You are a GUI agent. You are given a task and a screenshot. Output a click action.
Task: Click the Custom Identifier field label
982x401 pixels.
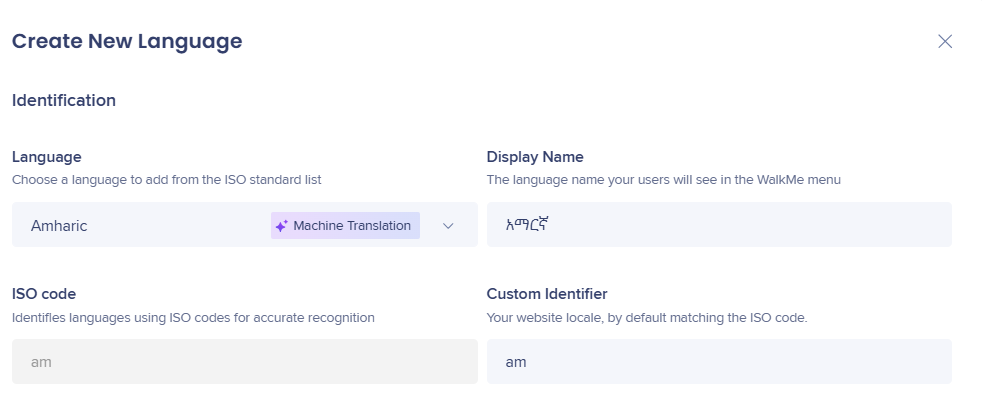547,294
